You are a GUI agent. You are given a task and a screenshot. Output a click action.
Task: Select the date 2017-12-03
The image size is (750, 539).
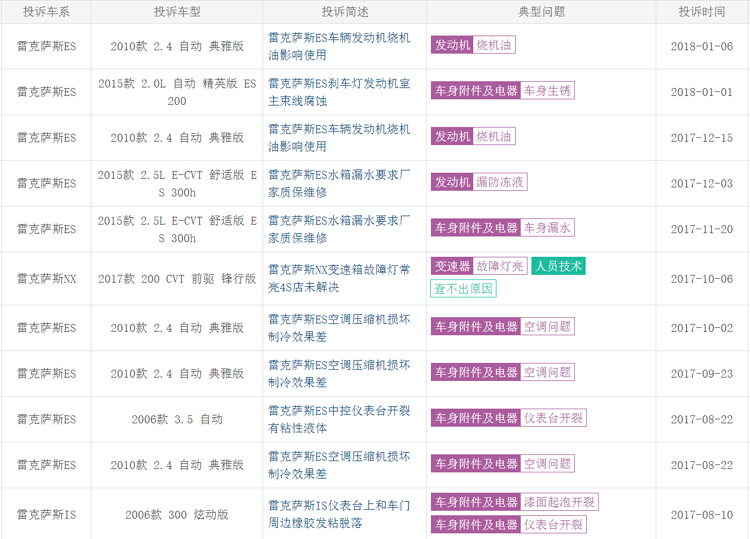[x=702, y=184]
